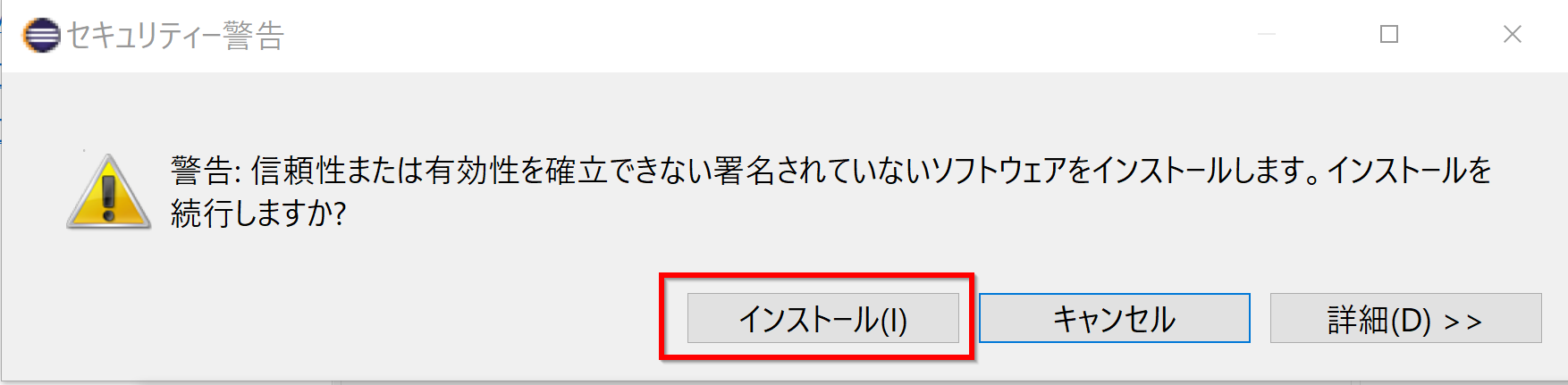Confirm unsigned software install with インストール
The image size is (1568, 385).
click(x=822, y=318)
